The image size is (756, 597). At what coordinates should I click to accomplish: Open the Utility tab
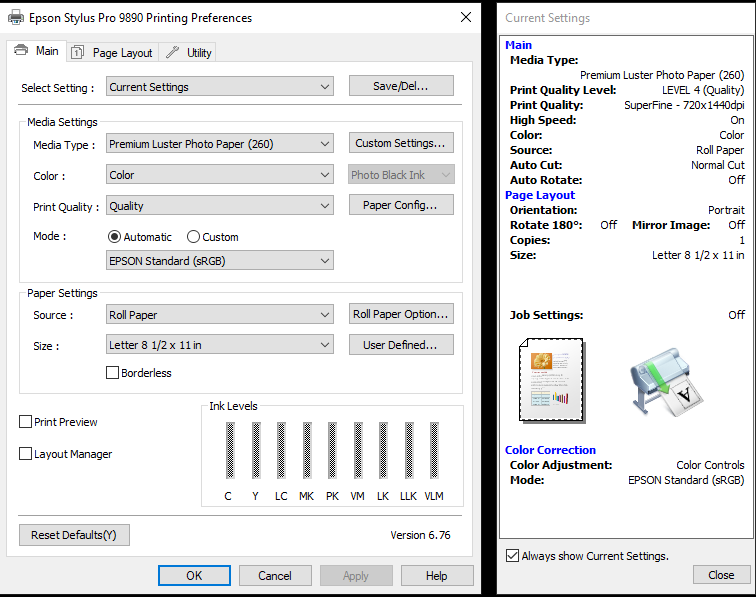(x=188, y=53)
